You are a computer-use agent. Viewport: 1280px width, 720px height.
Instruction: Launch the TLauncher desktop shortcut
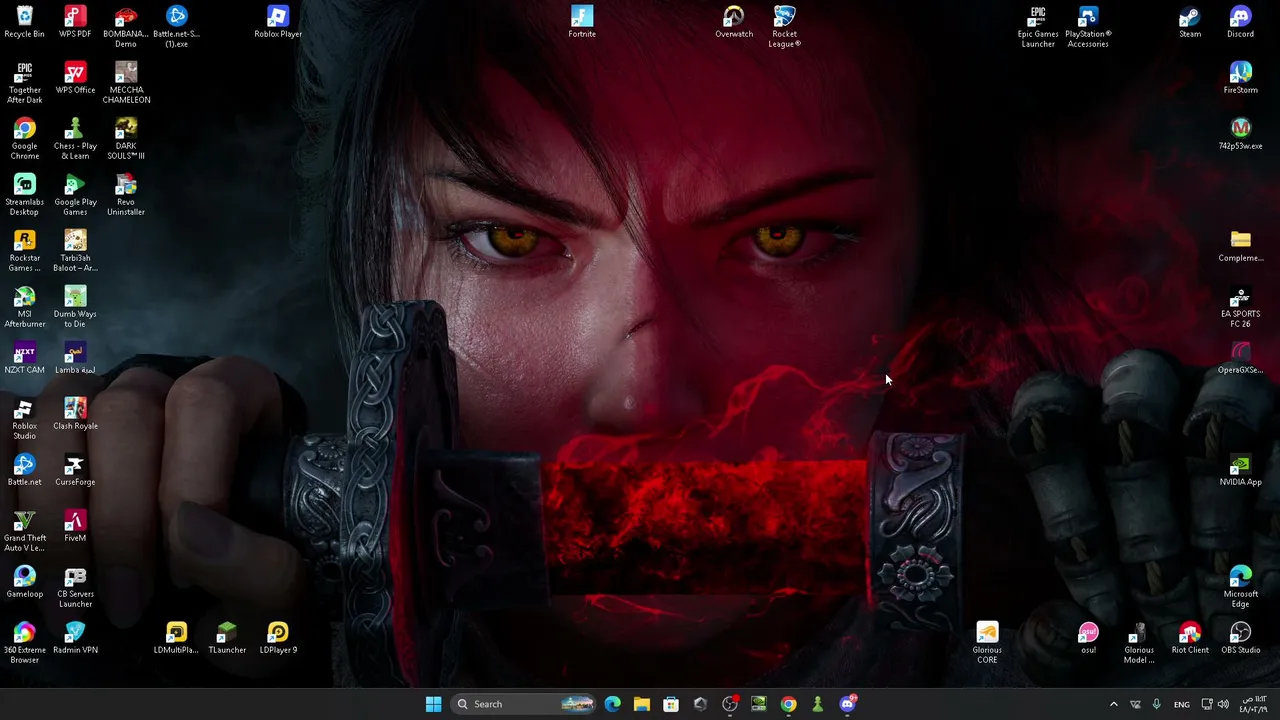(x=227, y=638)
